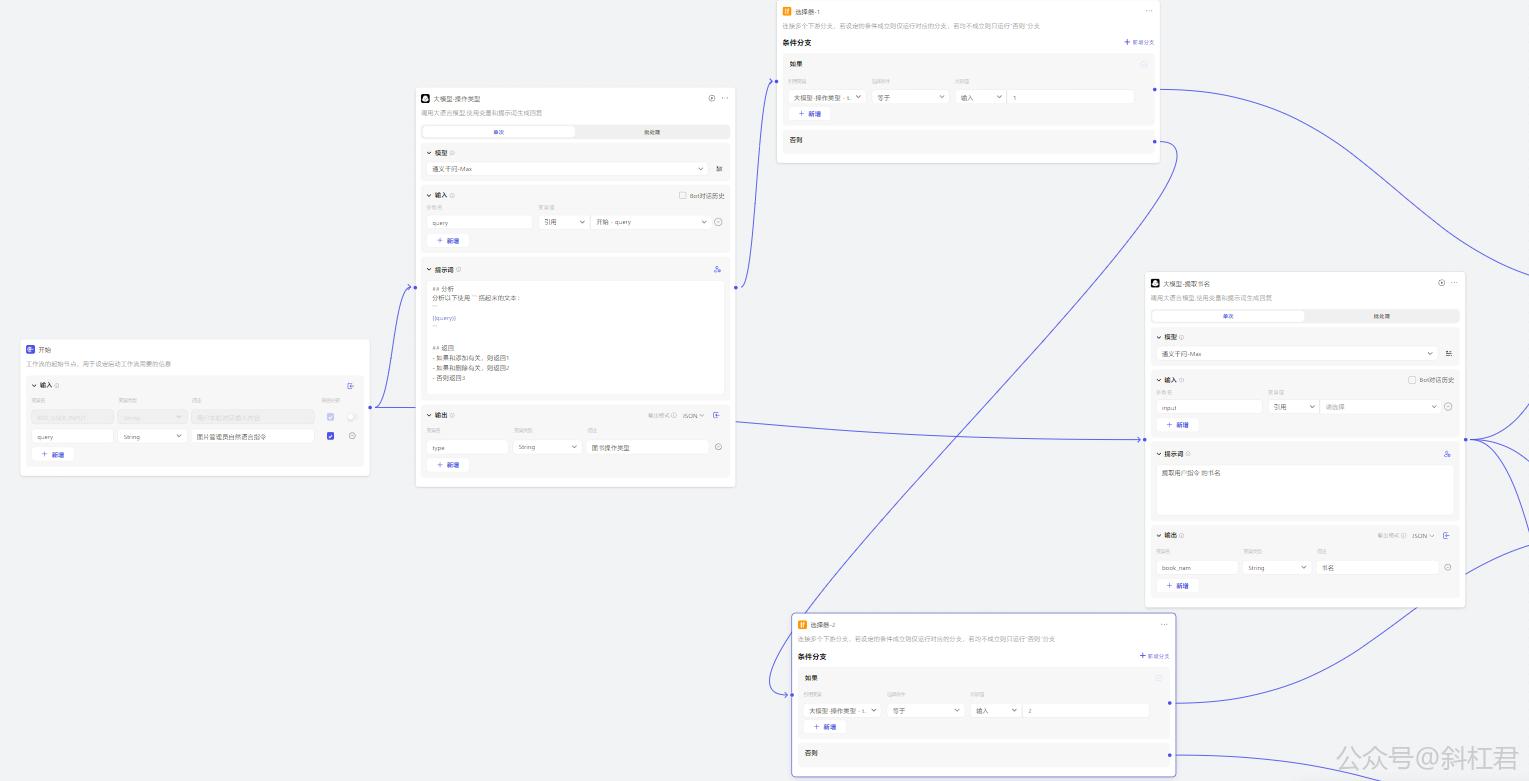Select 批处理 tab in 大模型-操作类型 node
Screen dimensions: 1529x781
pyautogui.click(x=652, y=132)
